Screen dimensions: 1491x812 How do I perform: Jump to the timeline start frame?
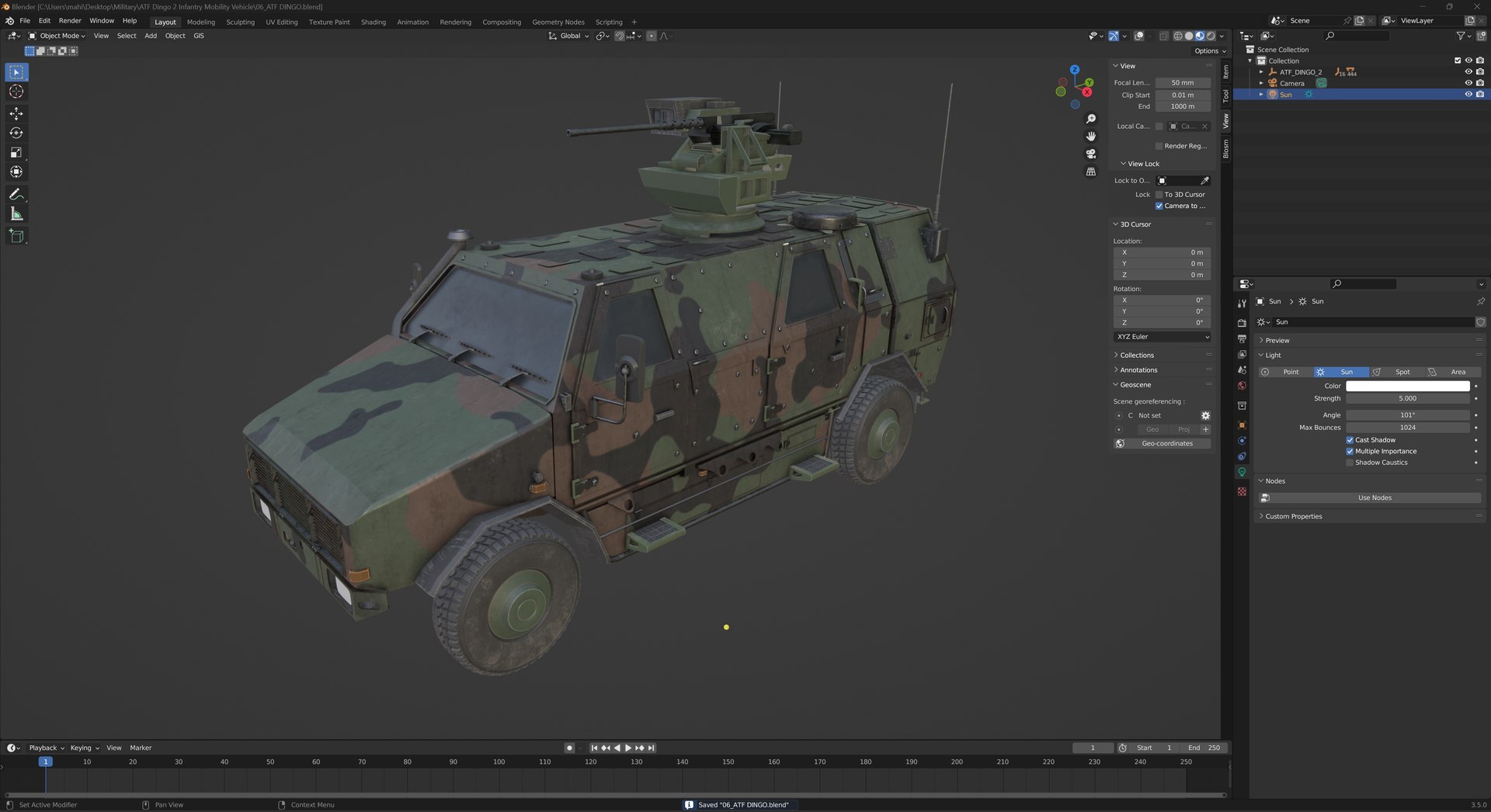[594, 748]
